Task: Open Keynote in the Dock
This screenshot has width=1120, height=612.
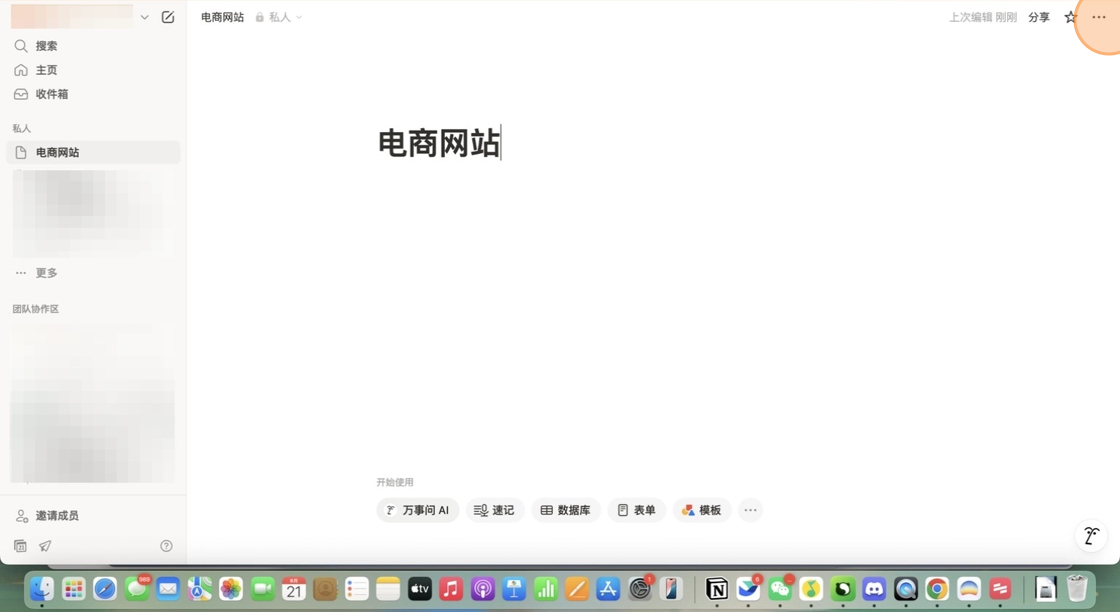Action: 514,588
